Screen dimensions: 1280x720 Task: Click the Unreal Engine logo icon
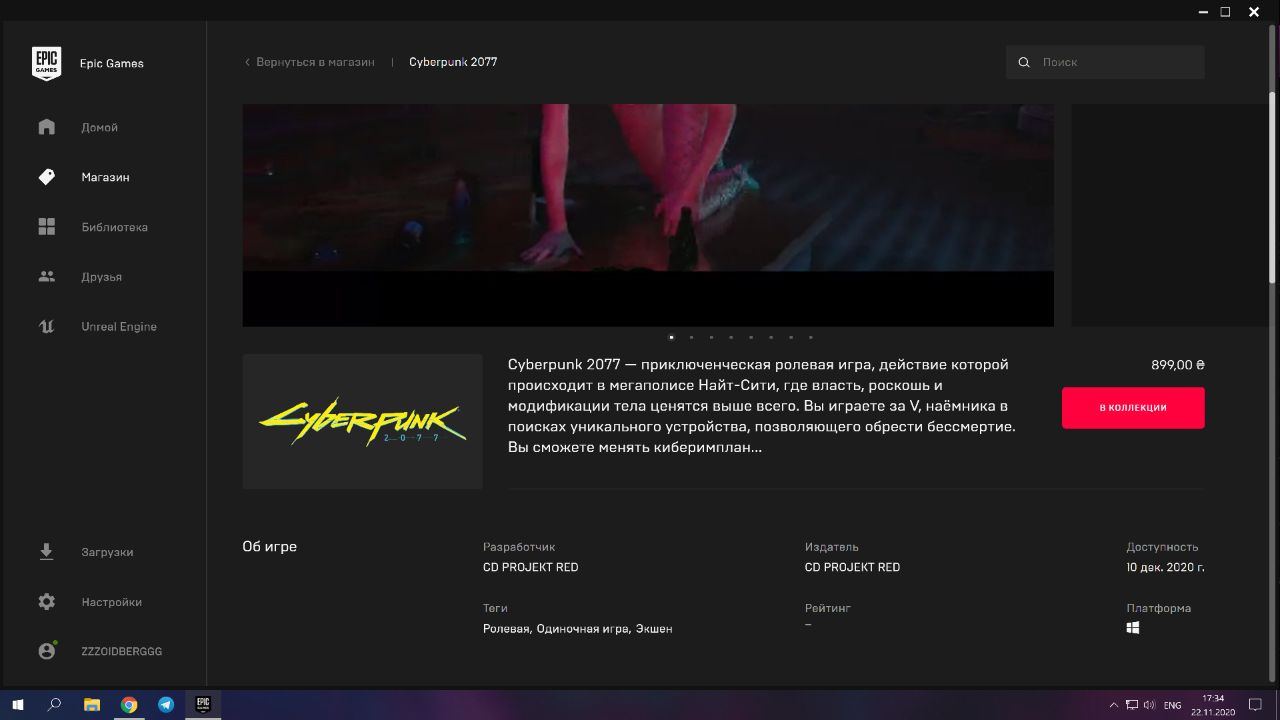[x=46, y=326]
